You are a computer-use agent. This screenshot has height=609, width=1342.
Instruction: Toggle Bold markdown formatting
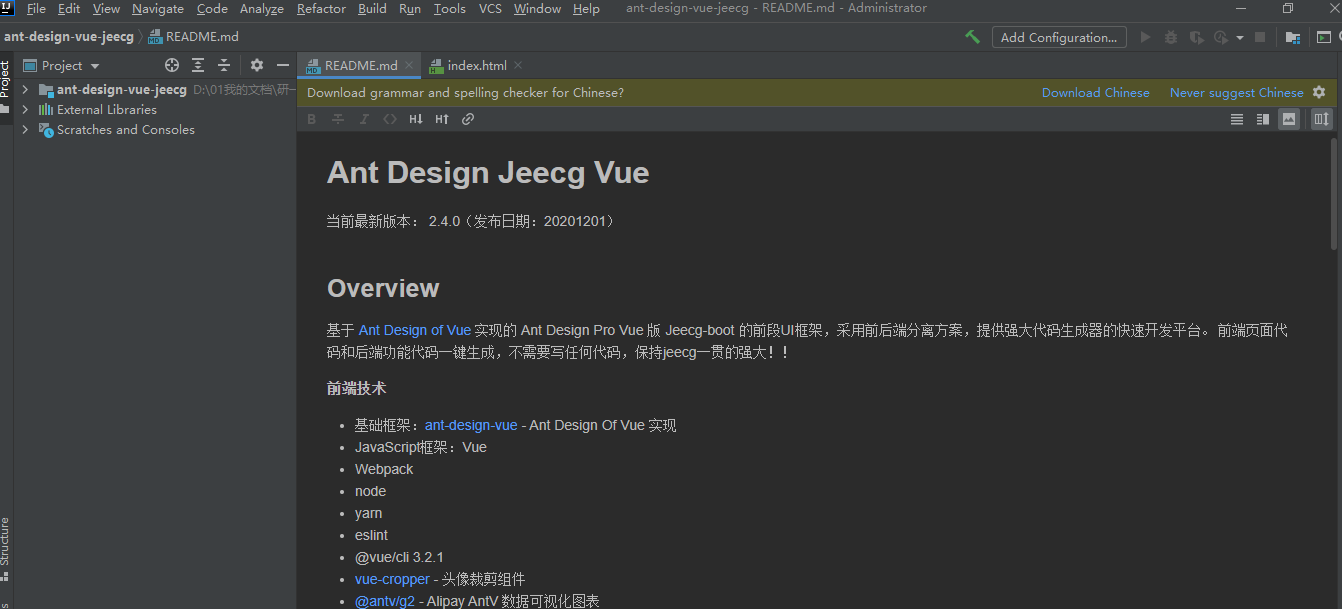click(311, 119)
